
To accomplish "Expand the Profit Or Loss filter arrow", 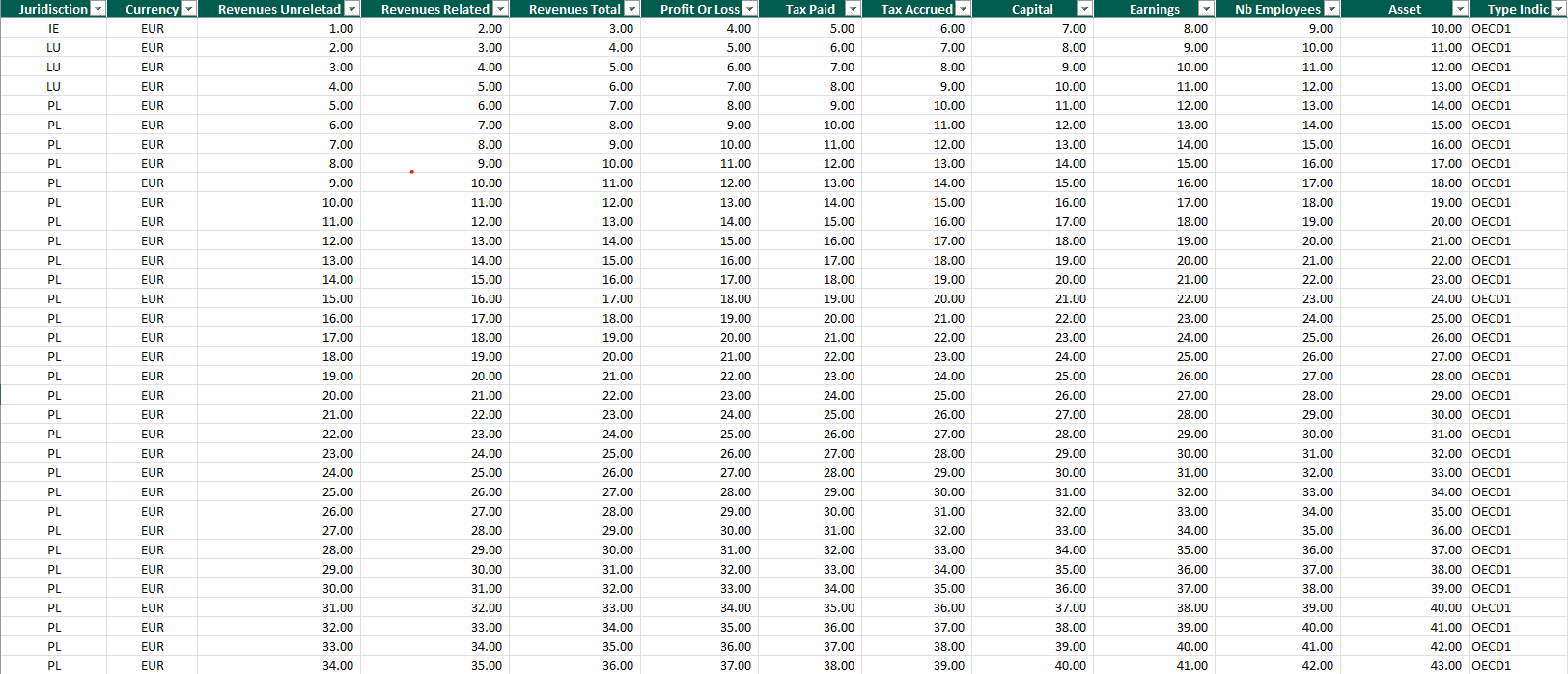I will (x=749, y=9).
